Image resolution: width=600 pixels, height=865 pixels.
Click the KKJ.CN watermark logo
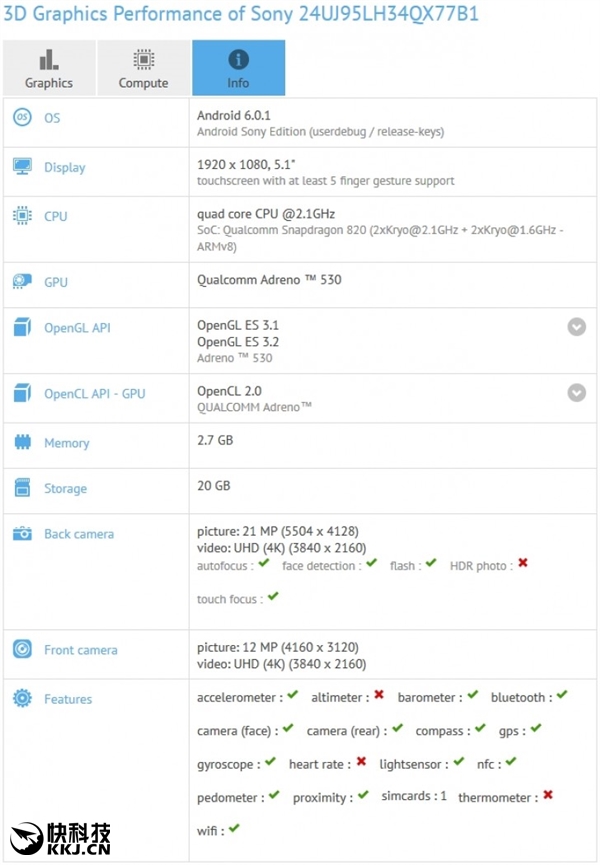[x=60, y=838]
